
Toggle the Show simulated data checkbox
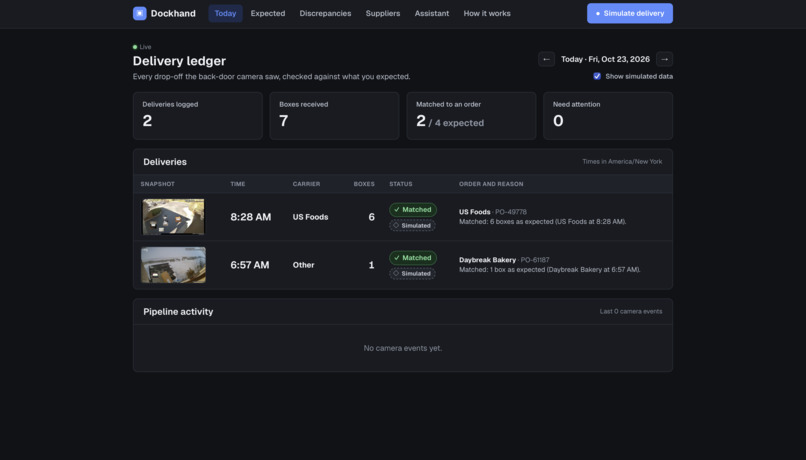tap(597, 76)
